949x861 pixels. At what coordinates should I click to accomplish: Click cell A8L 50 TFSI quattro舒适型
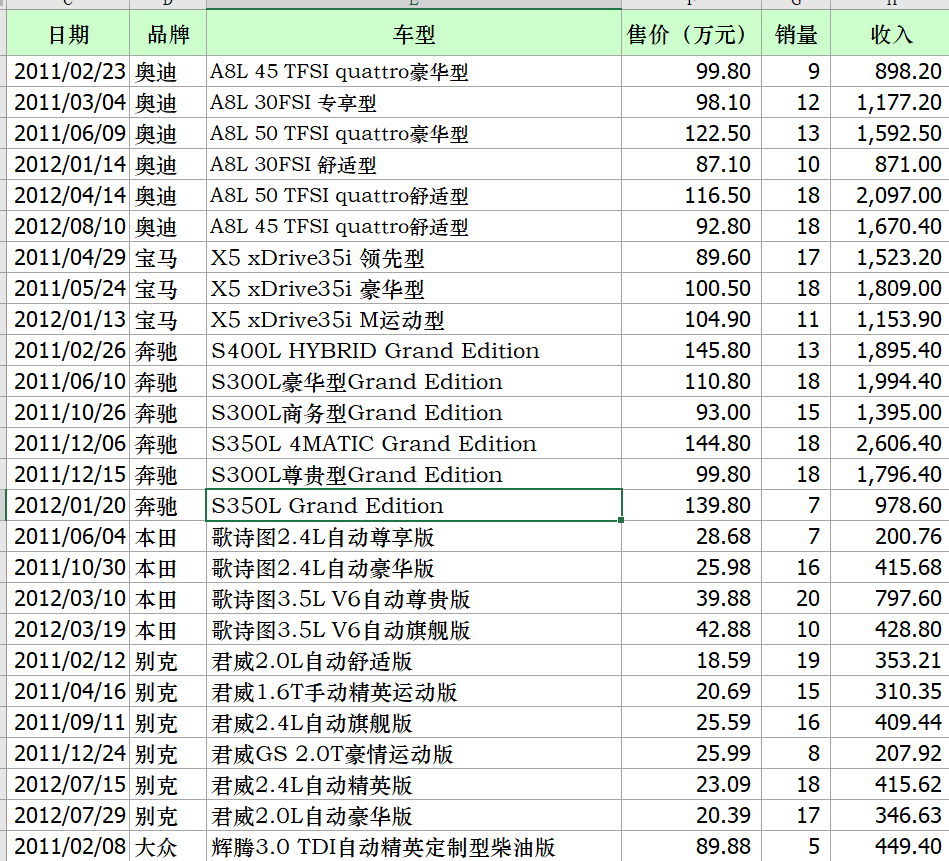click(x=413, y=195)
